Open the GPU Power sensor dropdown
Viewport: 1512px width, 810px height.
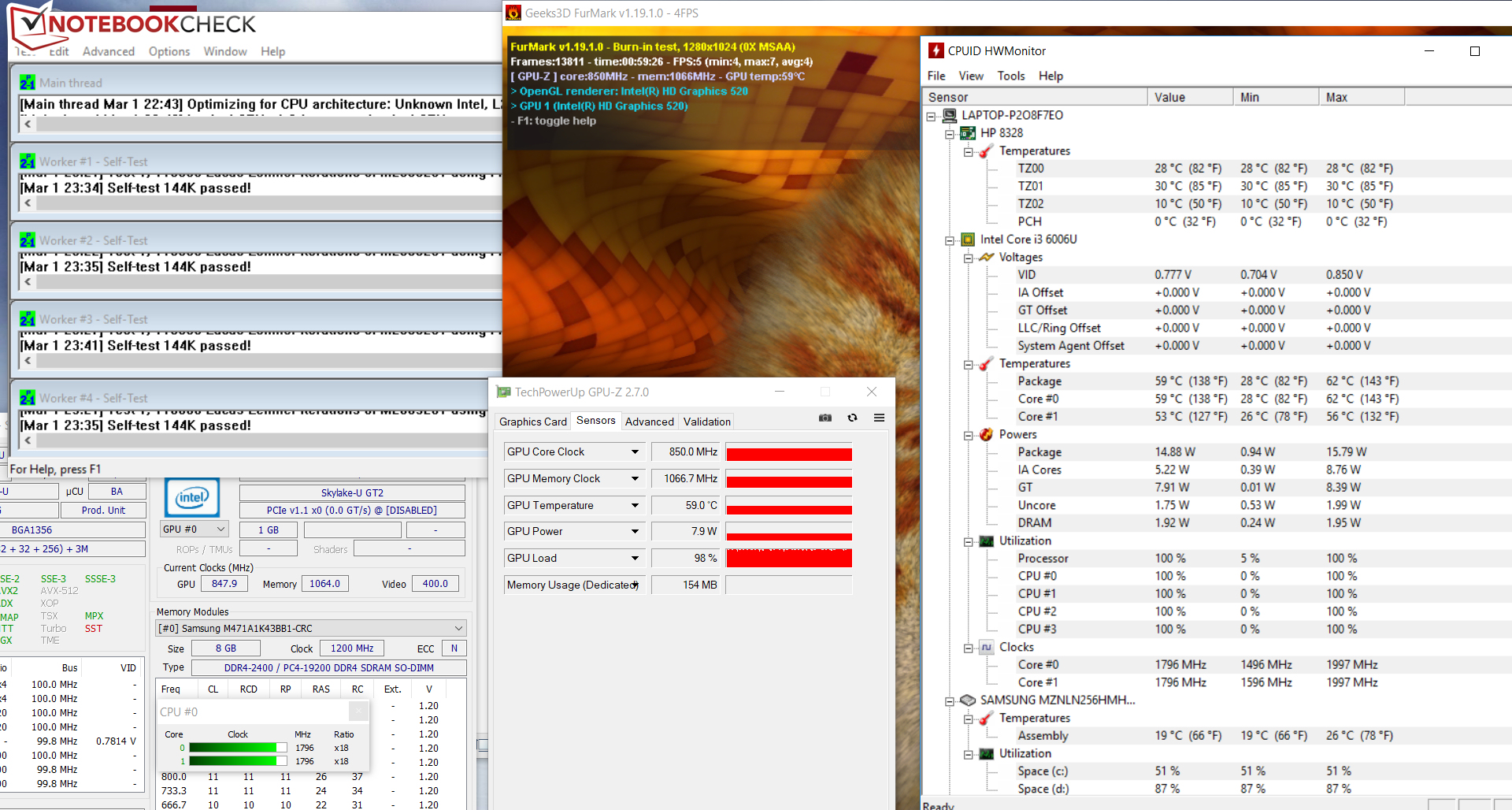pyautogui.click(x=635, y=531)
